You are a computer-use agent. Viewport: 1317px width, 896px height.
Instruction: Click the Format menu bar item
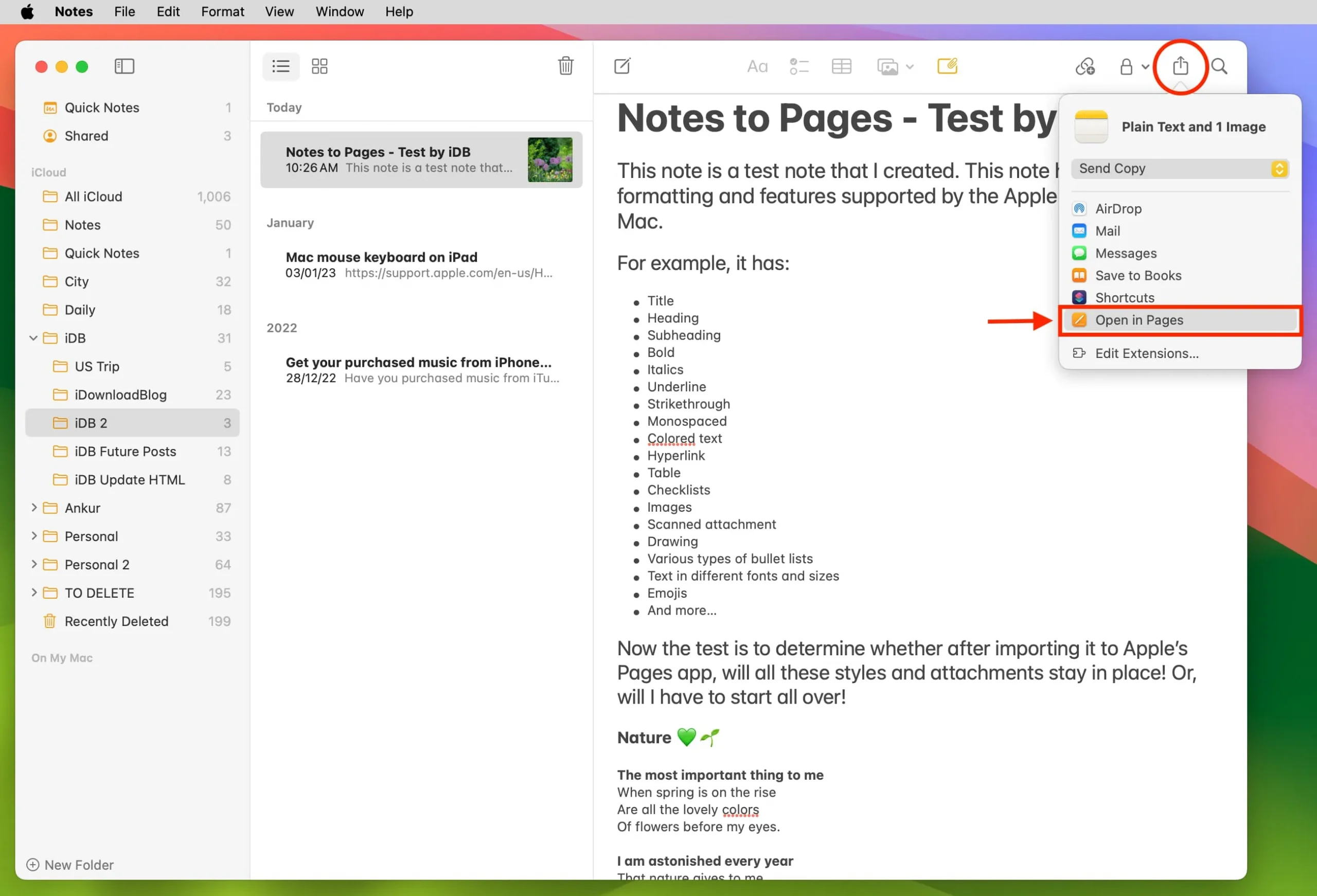point(221,12)
